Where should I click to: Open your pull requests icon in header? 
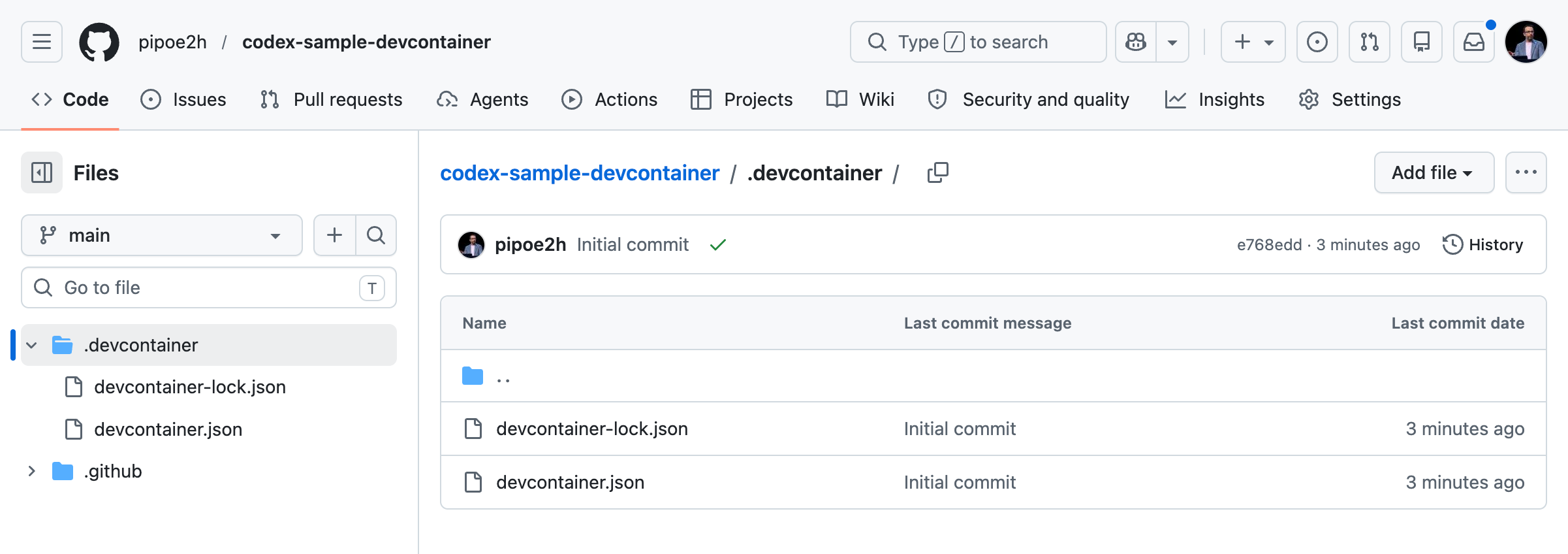1370,42
